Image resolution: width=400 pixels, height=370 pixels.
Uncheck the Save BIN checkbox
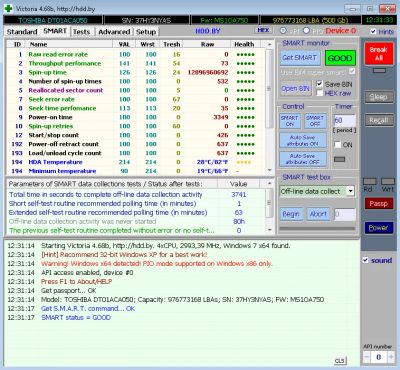[319, 84]
